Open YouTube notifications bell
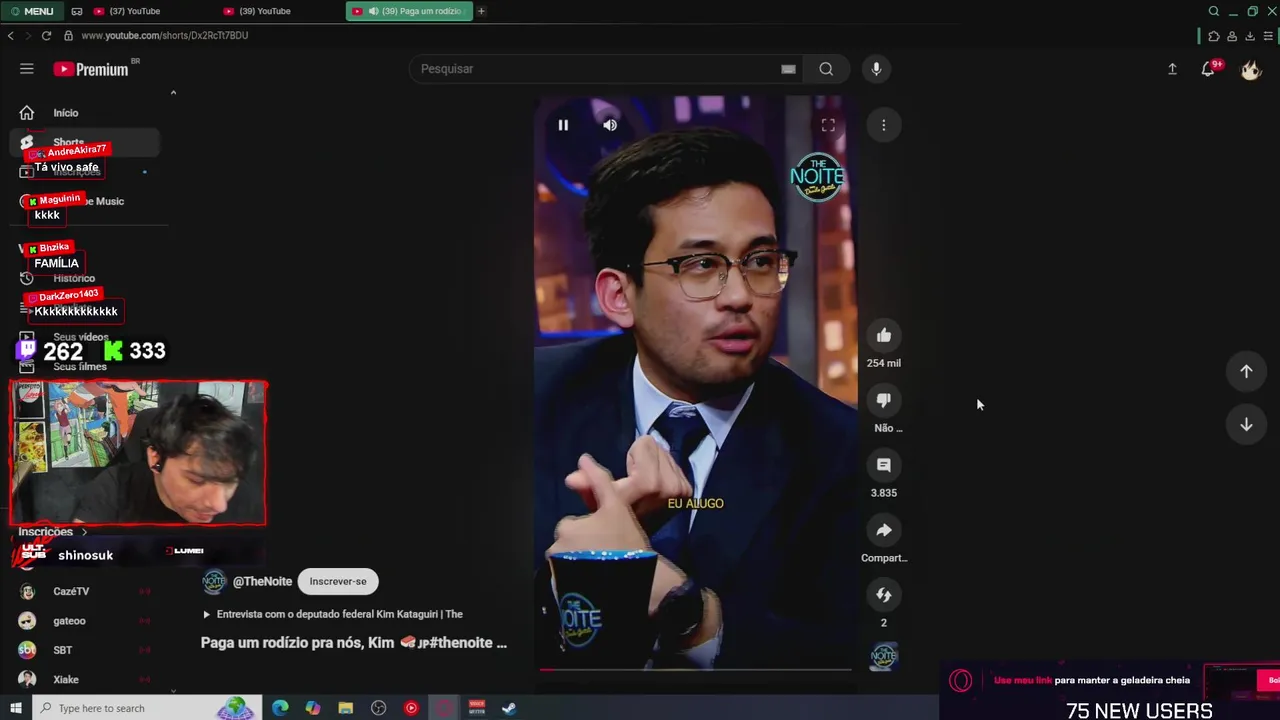 click(1208, 69)
